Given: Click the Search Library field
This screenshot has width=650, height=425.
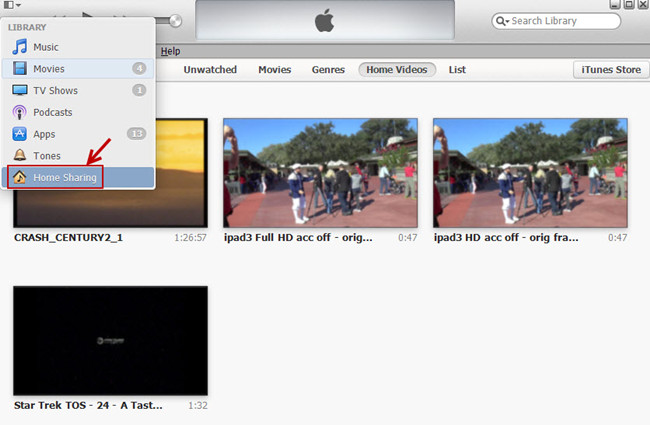Looking at the screenshot, I should click(556, 21).
